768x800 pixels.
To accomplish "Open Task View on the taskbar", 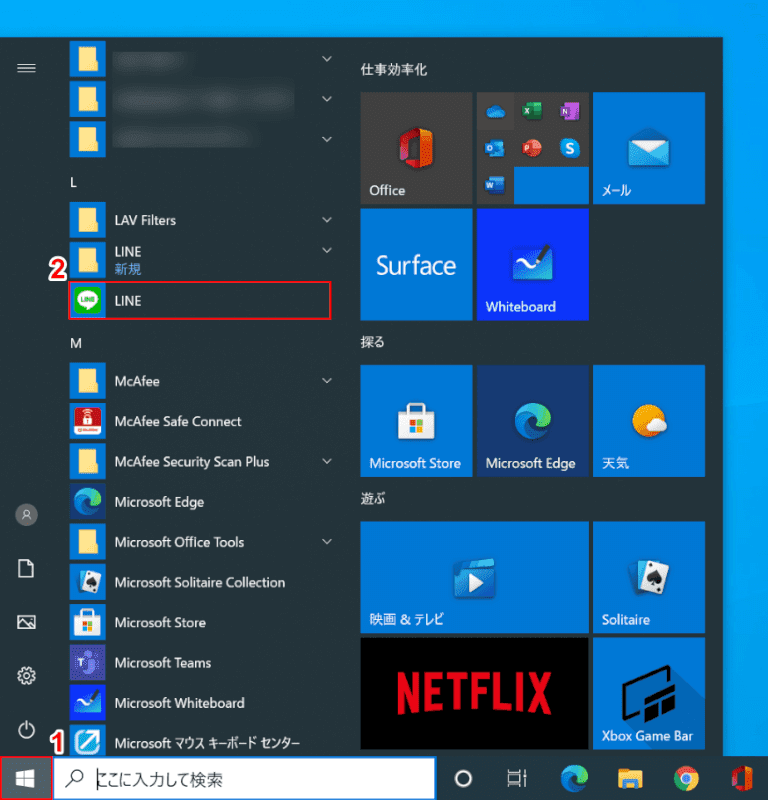I will 516,779.
